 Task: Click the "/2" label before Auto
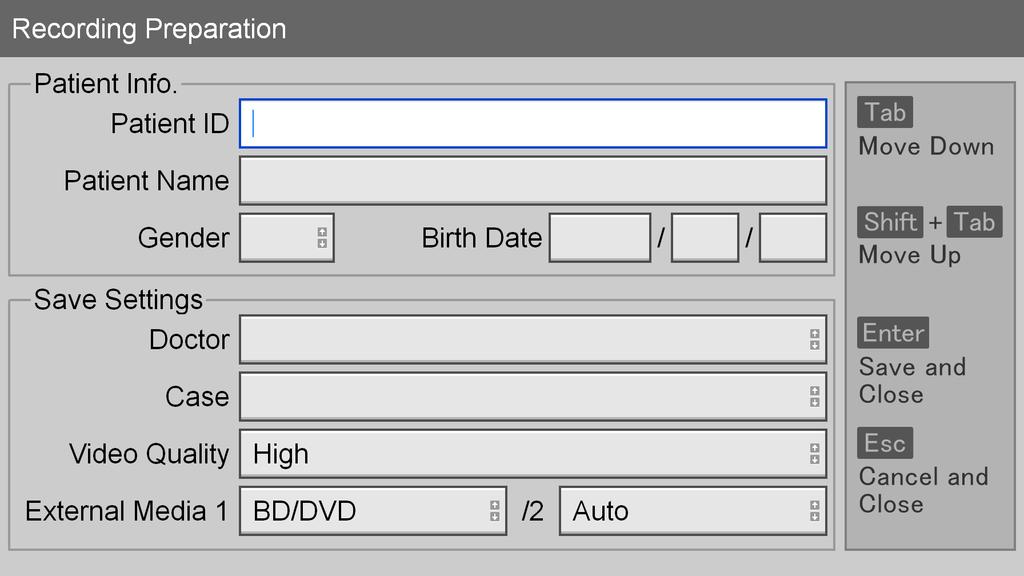[x=533, y=511]
